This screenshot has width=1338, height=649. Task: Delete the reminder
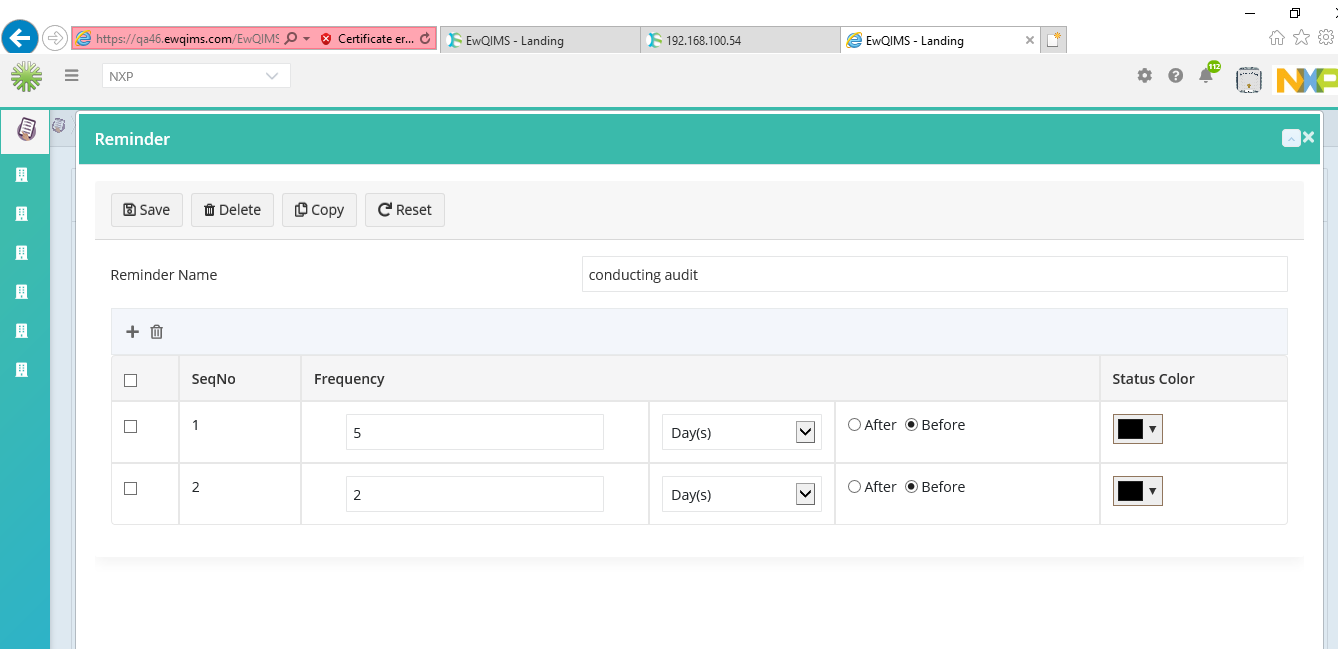tap(232, 210)
